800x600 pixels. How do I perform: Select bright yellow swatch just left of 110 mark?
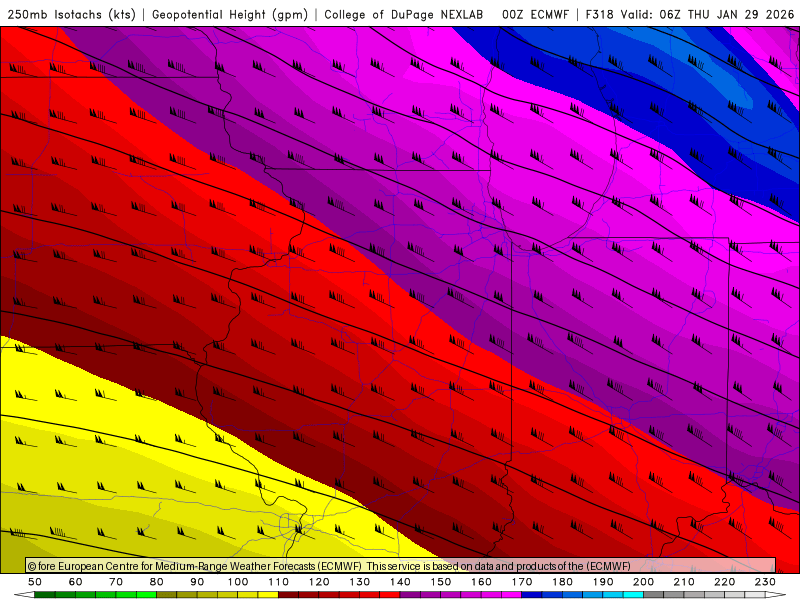pos(268,595)
